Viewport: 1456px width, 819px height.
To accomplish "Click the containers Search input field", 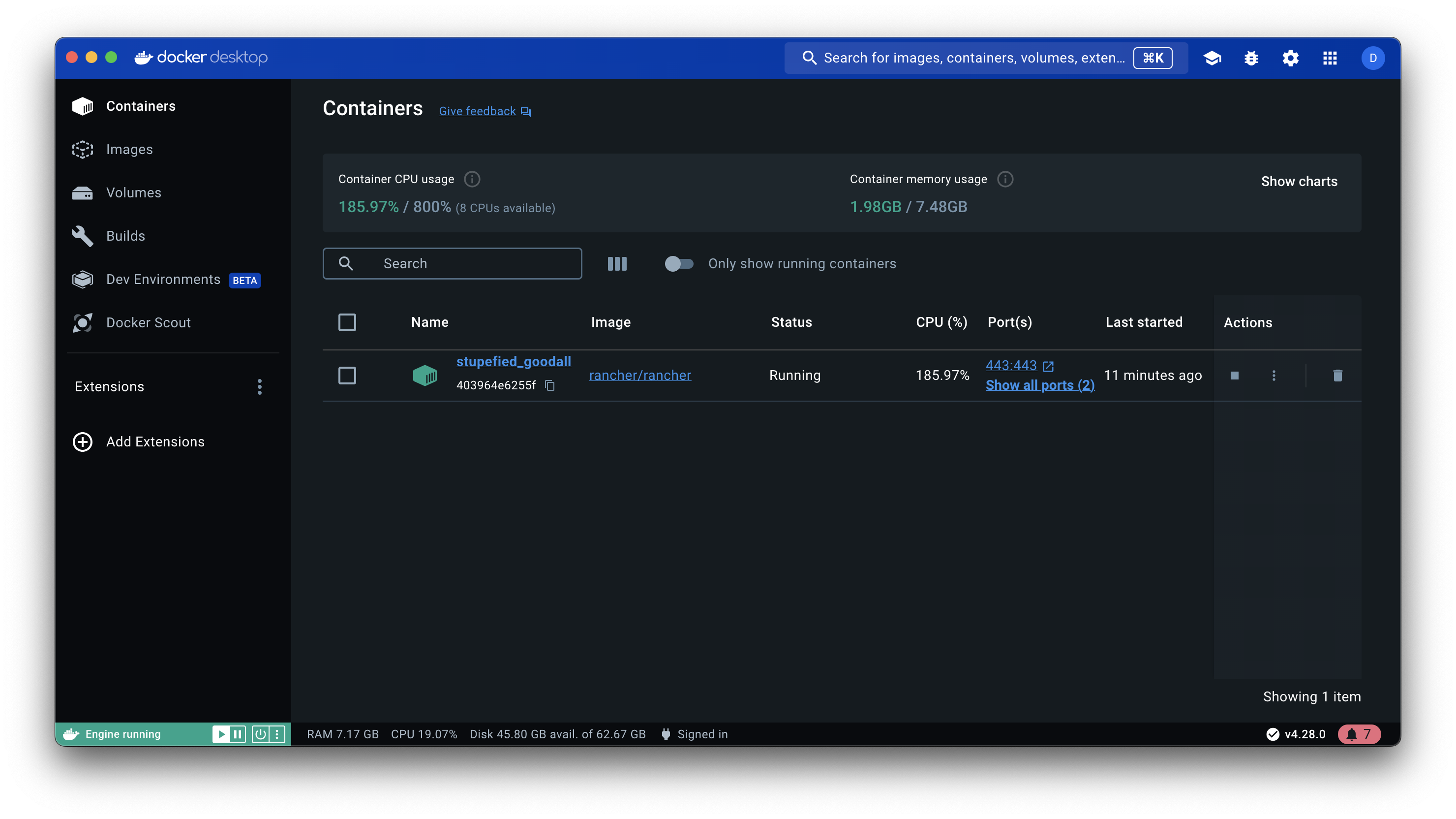I will (x=452, y=264).
